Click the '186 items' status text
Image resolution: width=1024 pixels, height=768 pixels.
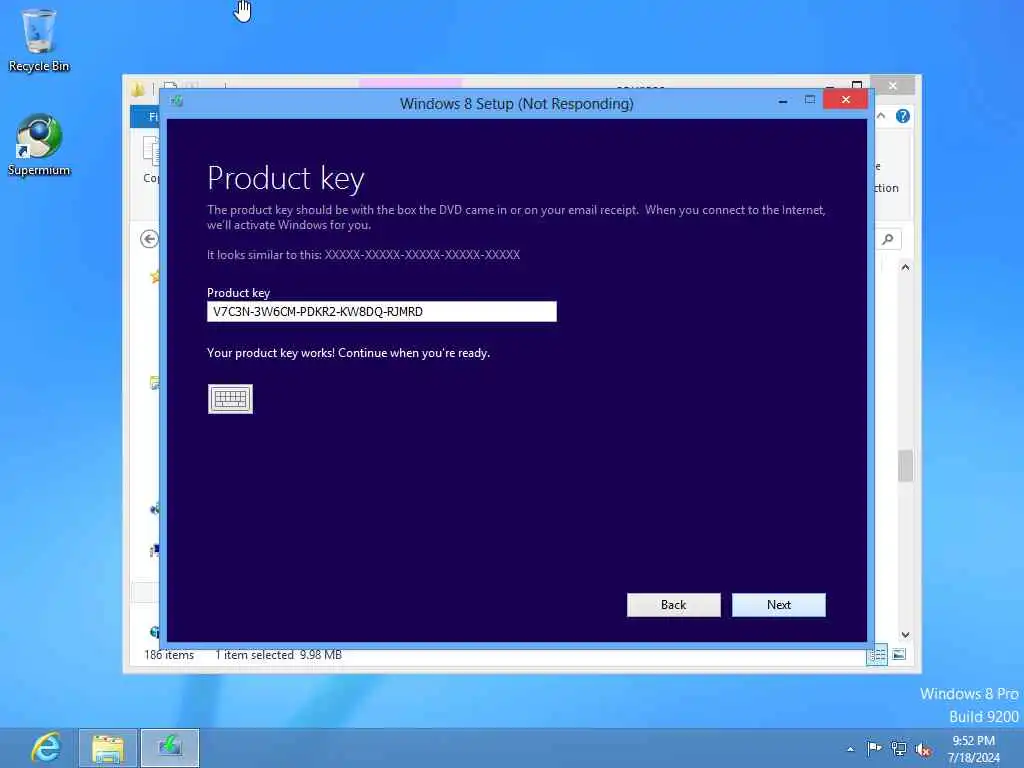[x=169, y=654]
